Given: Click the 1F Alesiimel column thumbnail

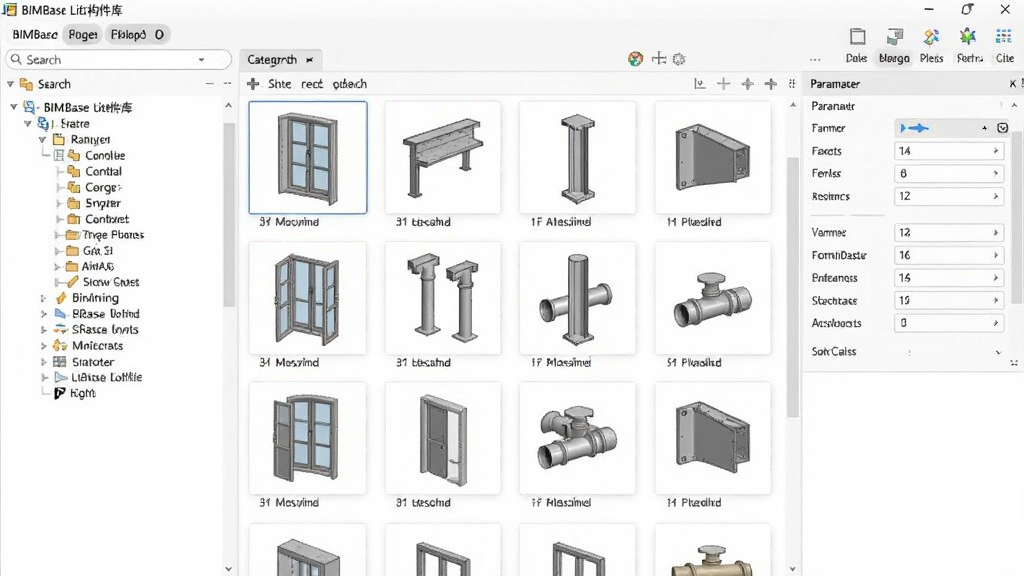Looking at the screenshot, I should point(577,157).
